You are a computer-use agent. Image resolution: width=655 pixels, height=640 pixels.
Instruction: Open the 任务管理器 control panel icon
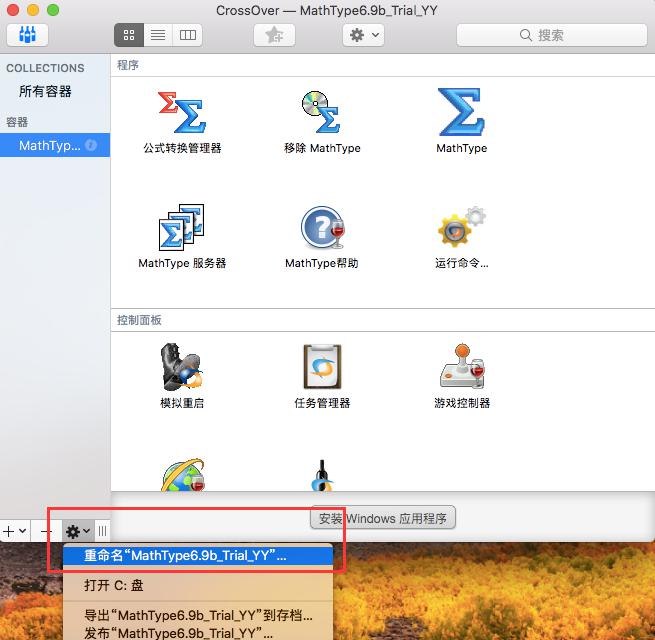(x=322, y=367)
